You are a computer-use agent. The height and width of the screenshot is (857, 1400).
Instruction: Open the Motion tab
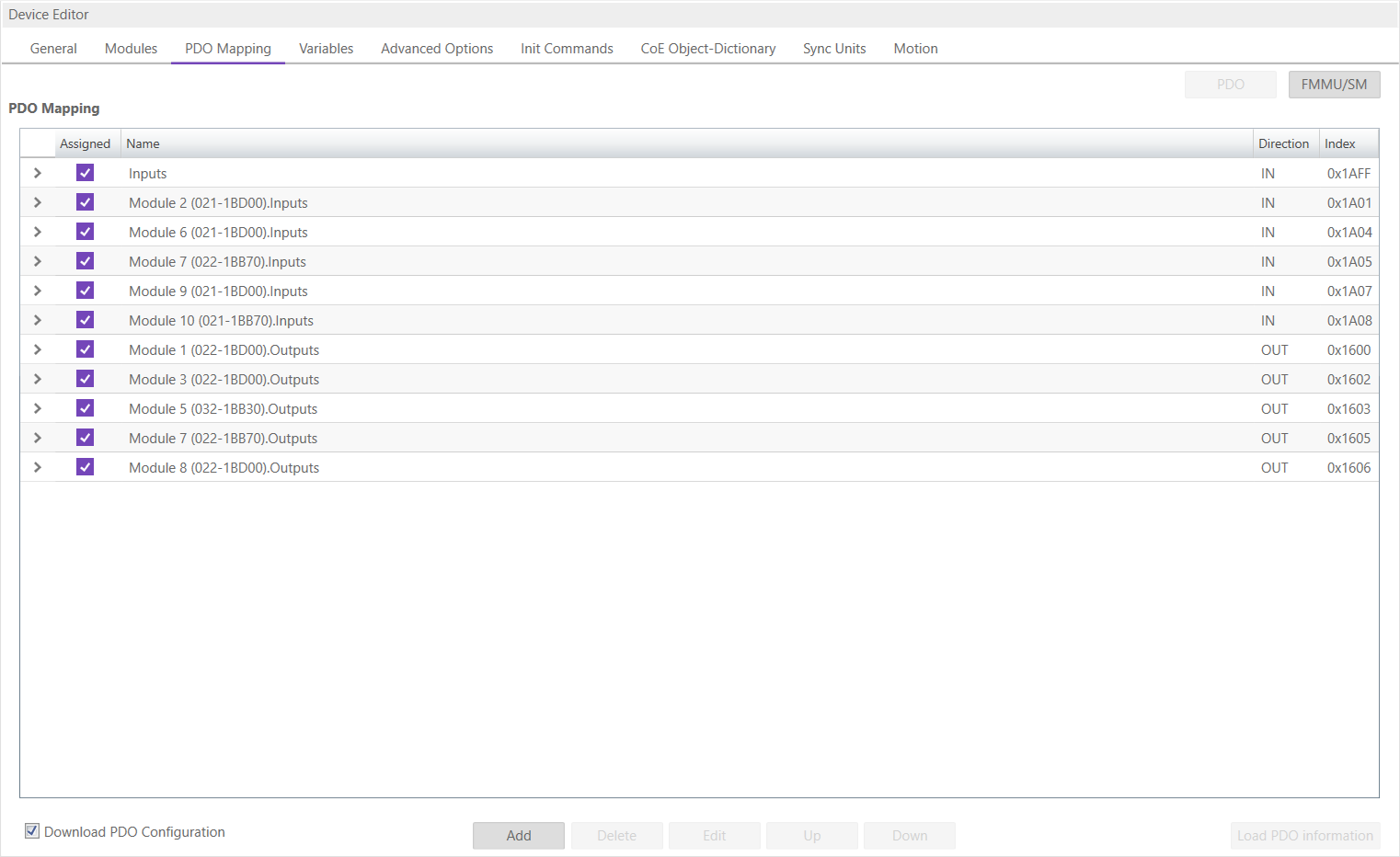point(915,49)
